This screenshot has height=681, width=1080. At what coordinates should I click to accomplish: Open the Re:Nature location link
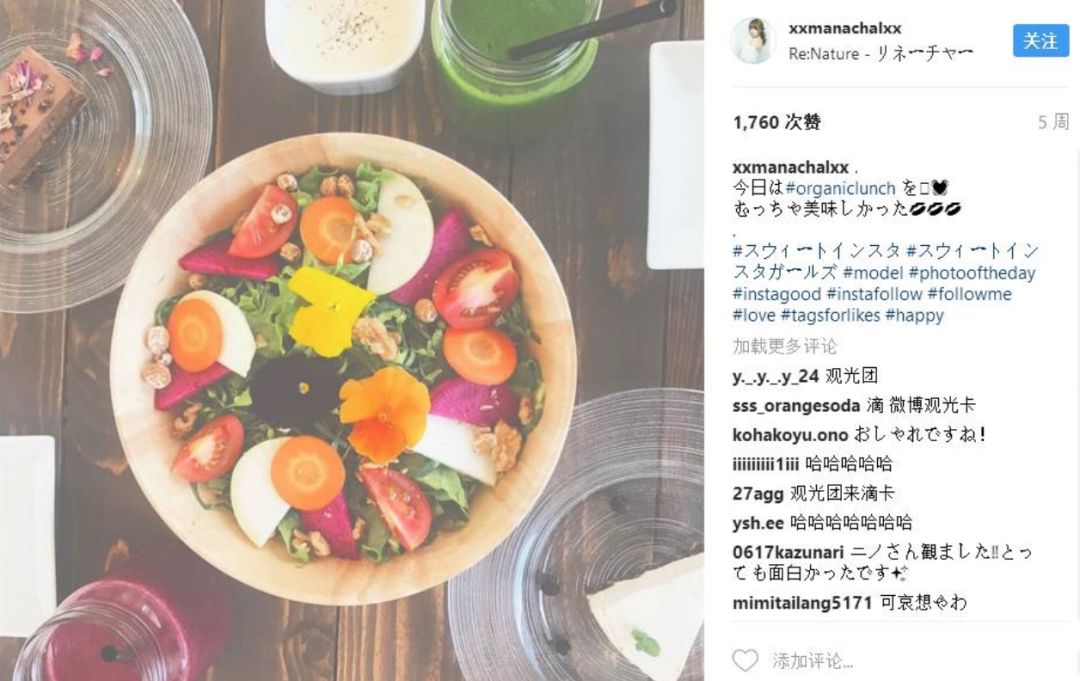[x=881, y=54]
